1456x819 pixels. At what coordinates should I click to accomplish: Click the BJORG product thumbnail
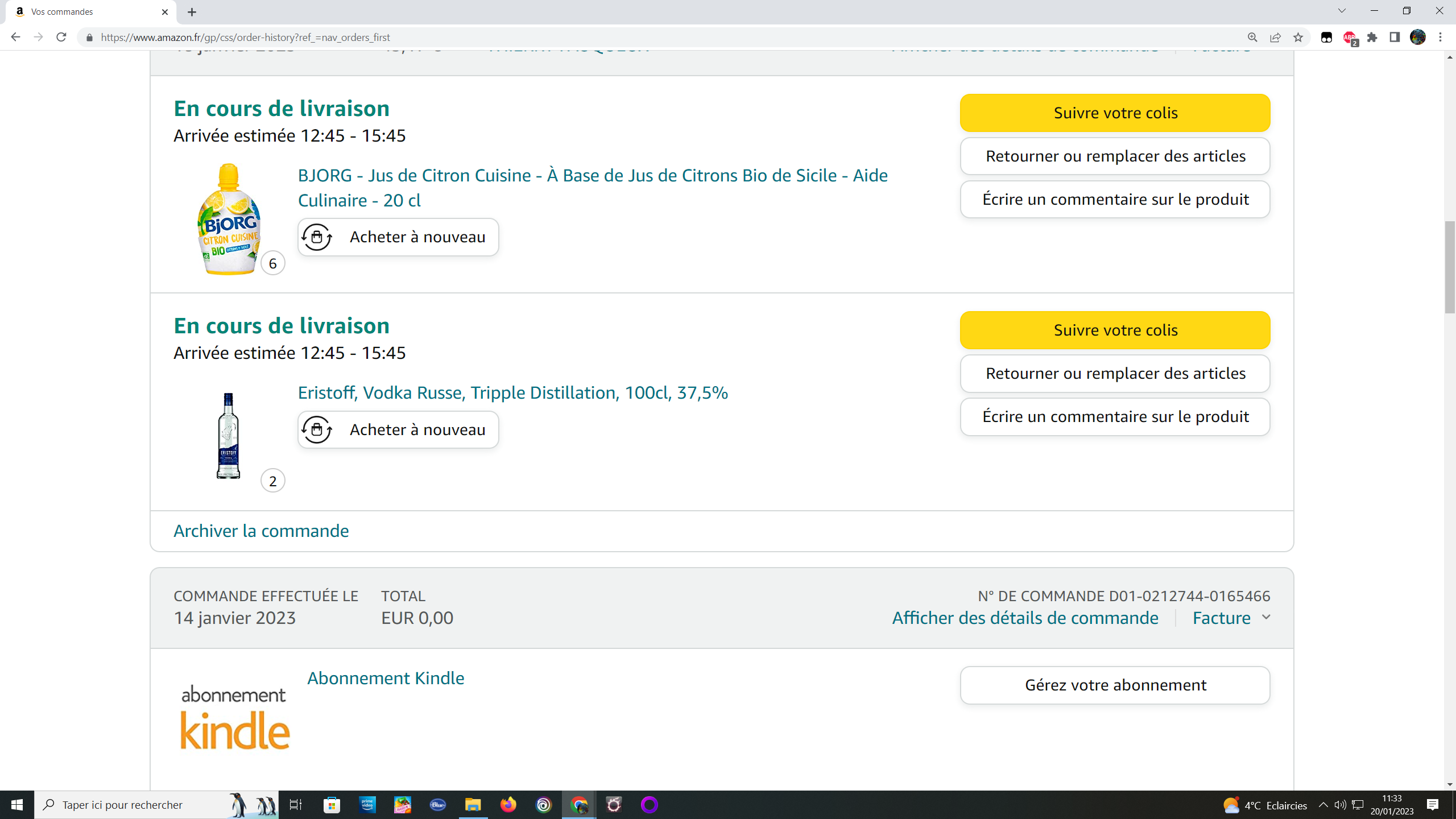[x=229, y=219]
